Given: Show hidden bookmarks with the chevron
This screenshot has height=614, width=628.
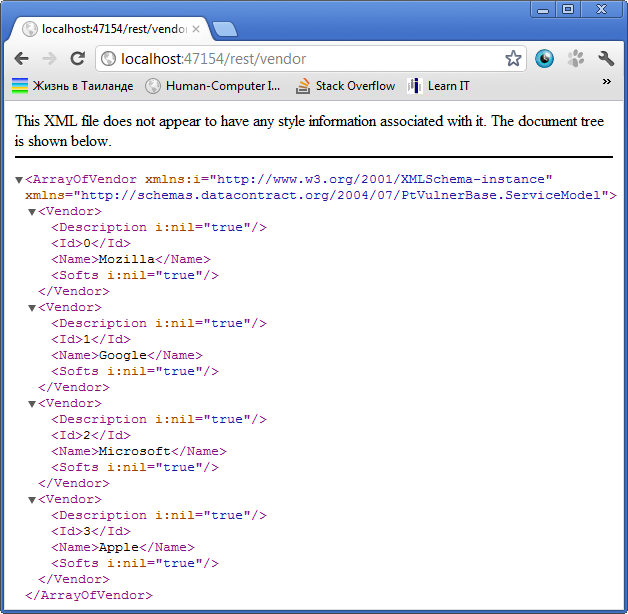Looking at the screenshot, I should tap(606, 82).
